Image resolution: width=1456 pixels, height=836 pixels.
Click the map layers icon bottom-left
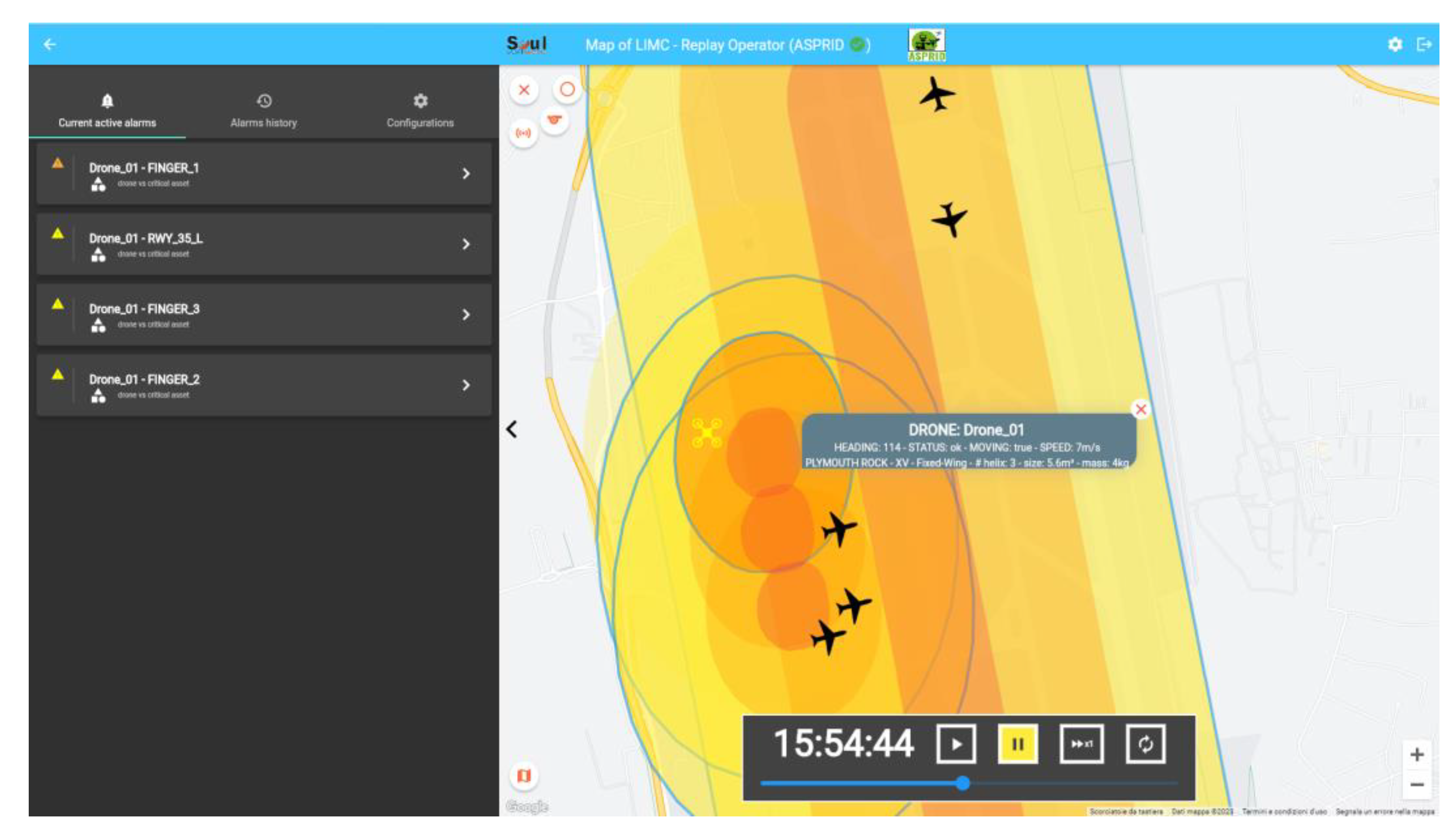pyautogui.click(x=524, y=776)
